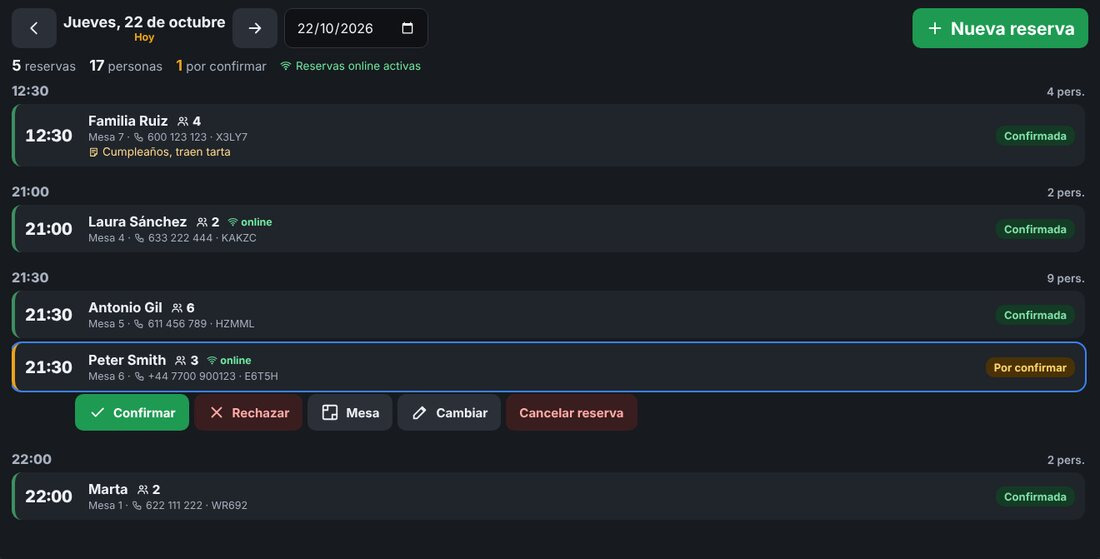
Task: Click booking code E6T5H
Action: (x=261, y=376)
